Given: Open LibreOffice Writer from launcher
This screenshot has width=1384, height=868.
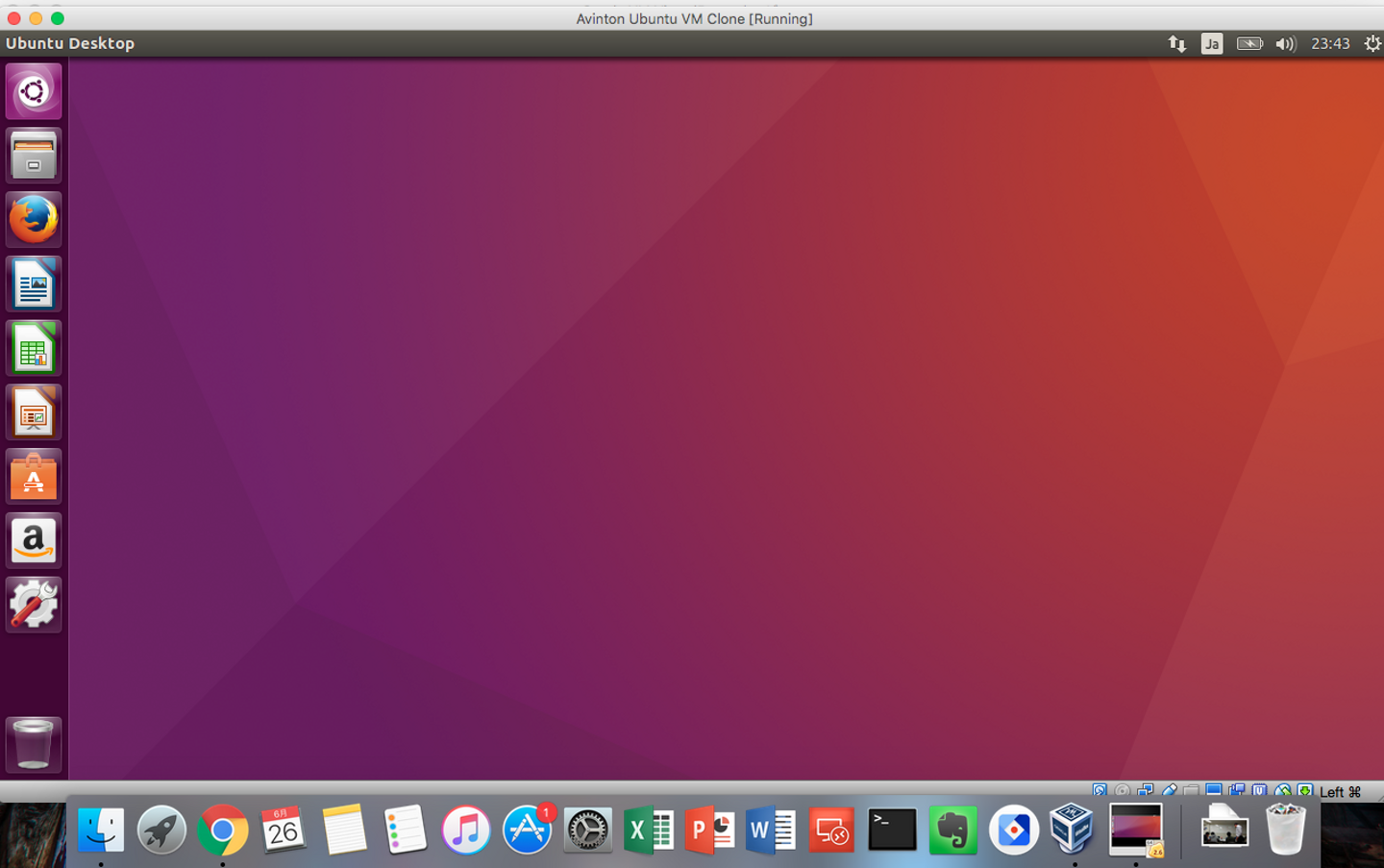Looking at the screenshot, I should coord(34,285).
